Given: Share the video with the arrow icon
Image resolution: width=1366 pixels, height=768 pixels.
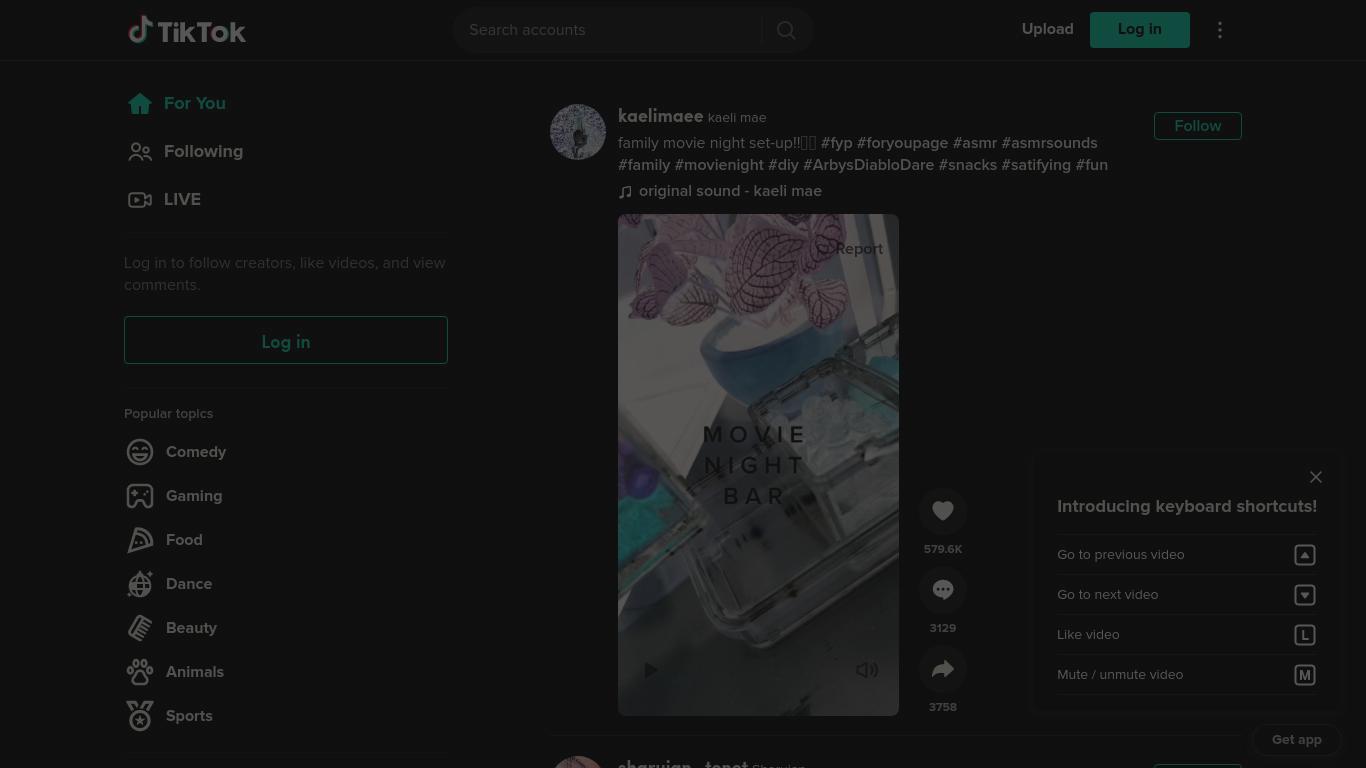Looking at the screenshot, I should click(943, 669).
